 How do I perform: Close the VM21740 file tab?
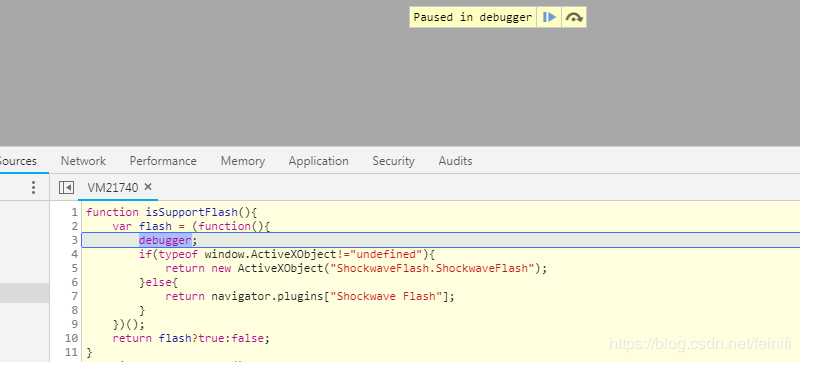point(148,187)
